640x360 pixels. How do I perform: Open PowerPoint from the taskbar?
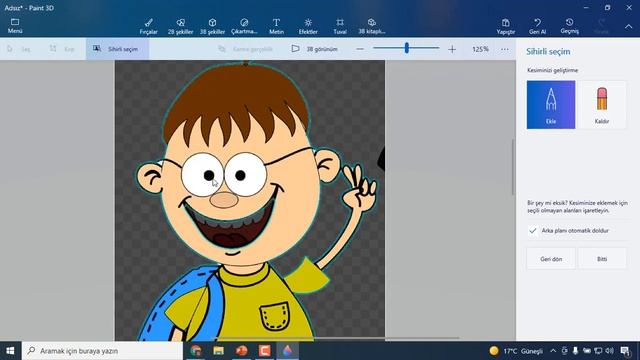(x=242, y=351)
